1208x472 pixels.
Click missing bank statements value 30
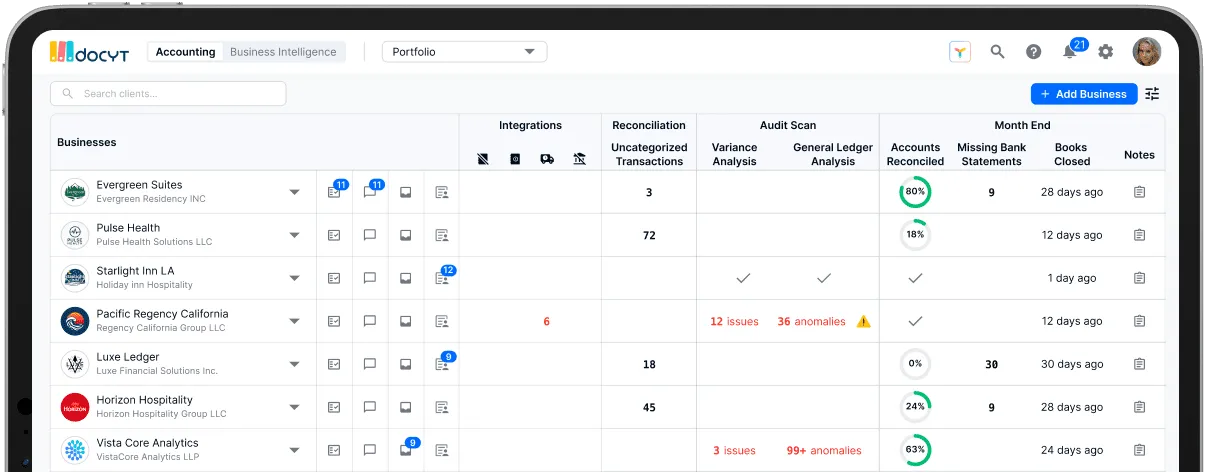click(991, 365)
